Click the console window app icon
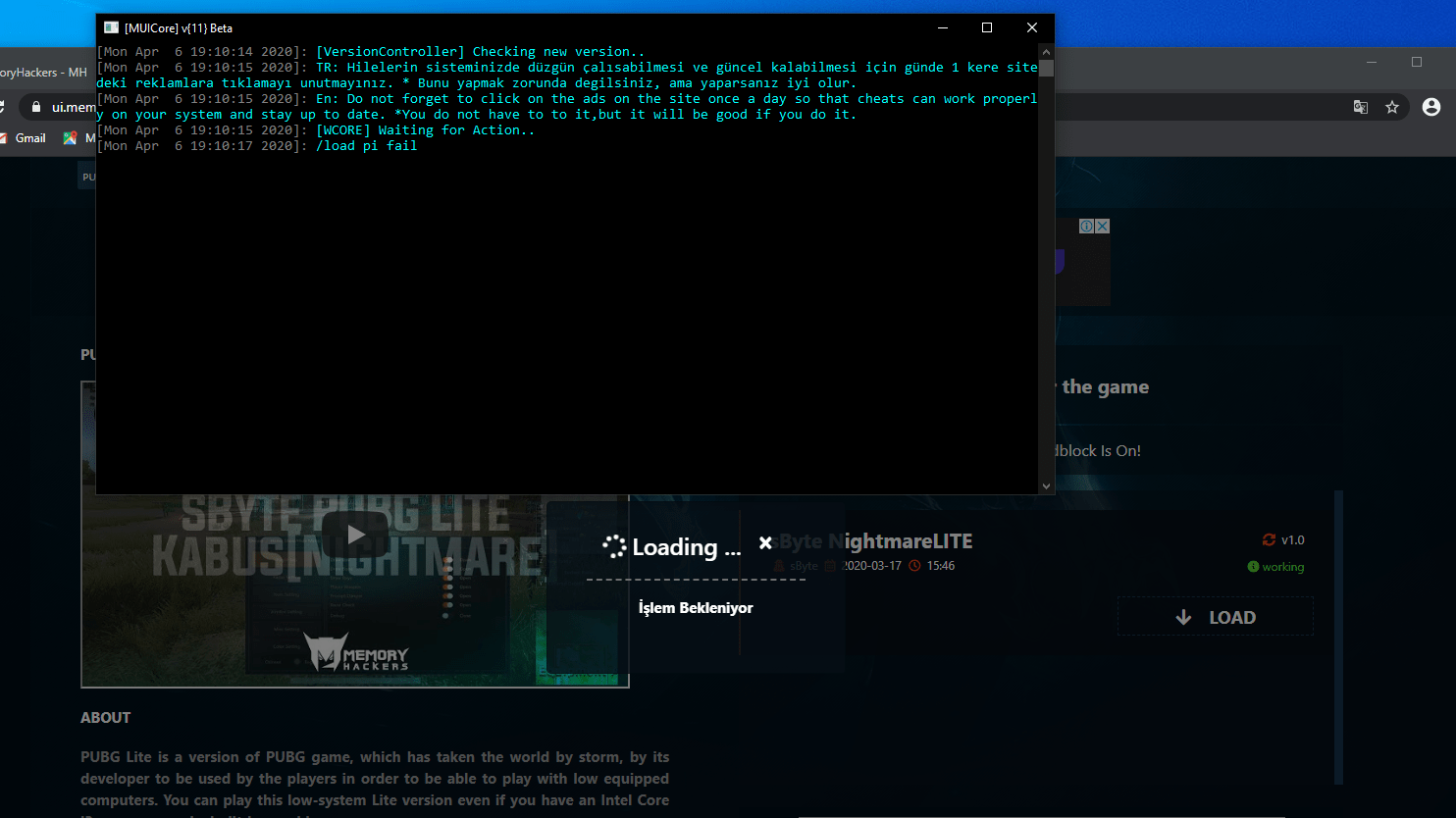Image resolution: width=1456 pixels, height=818 pixels. pos(111,27)
